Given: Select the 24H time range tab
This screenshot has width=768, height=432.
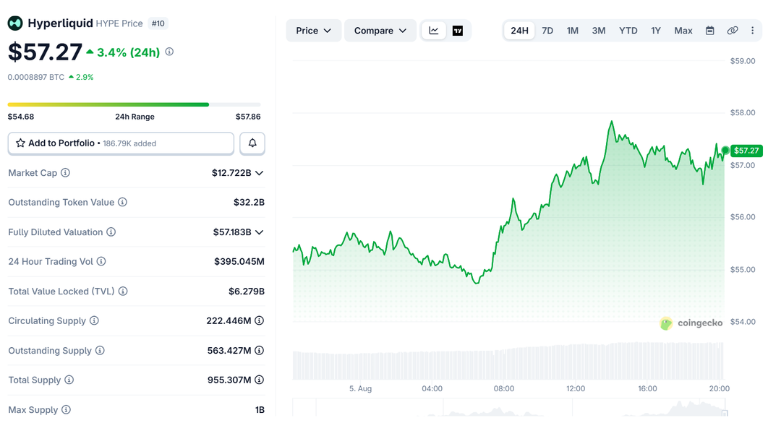Looking at the screenshot, I should 519,30.
